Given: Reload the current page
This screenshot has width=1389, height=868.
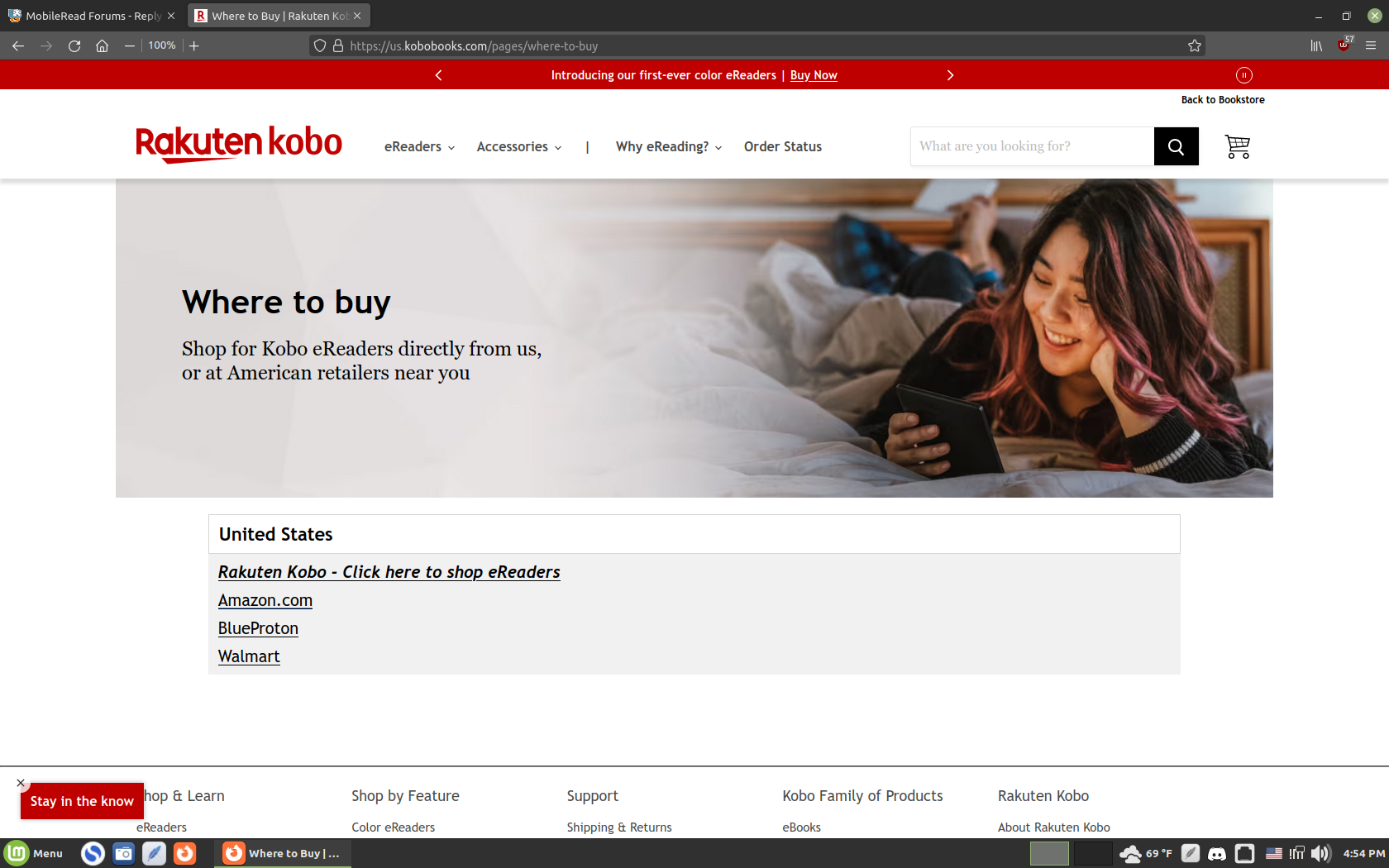Looking at the screenshot, I should click(x=74, y=46).
